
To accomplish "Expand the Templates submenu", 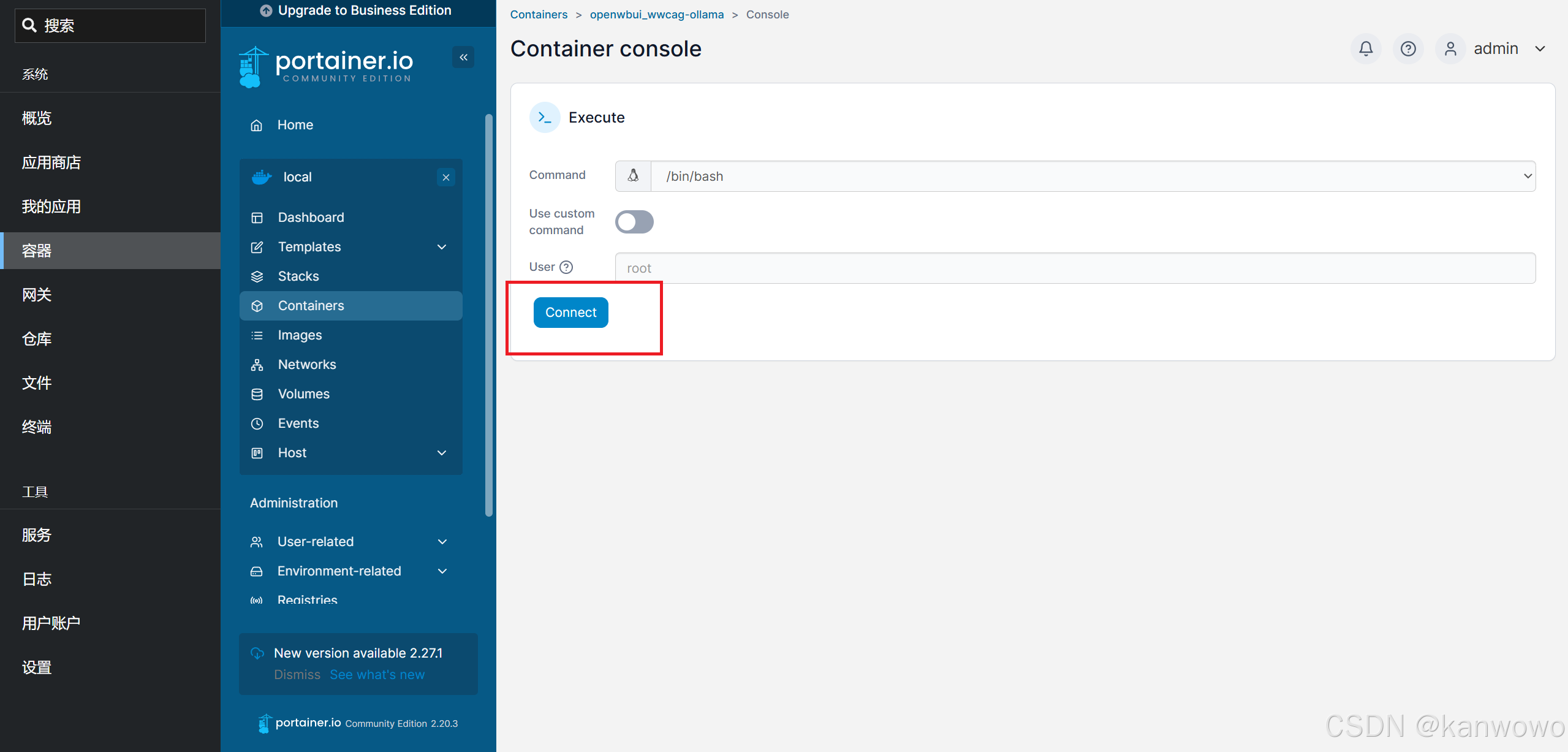I will tap(442, 246).
